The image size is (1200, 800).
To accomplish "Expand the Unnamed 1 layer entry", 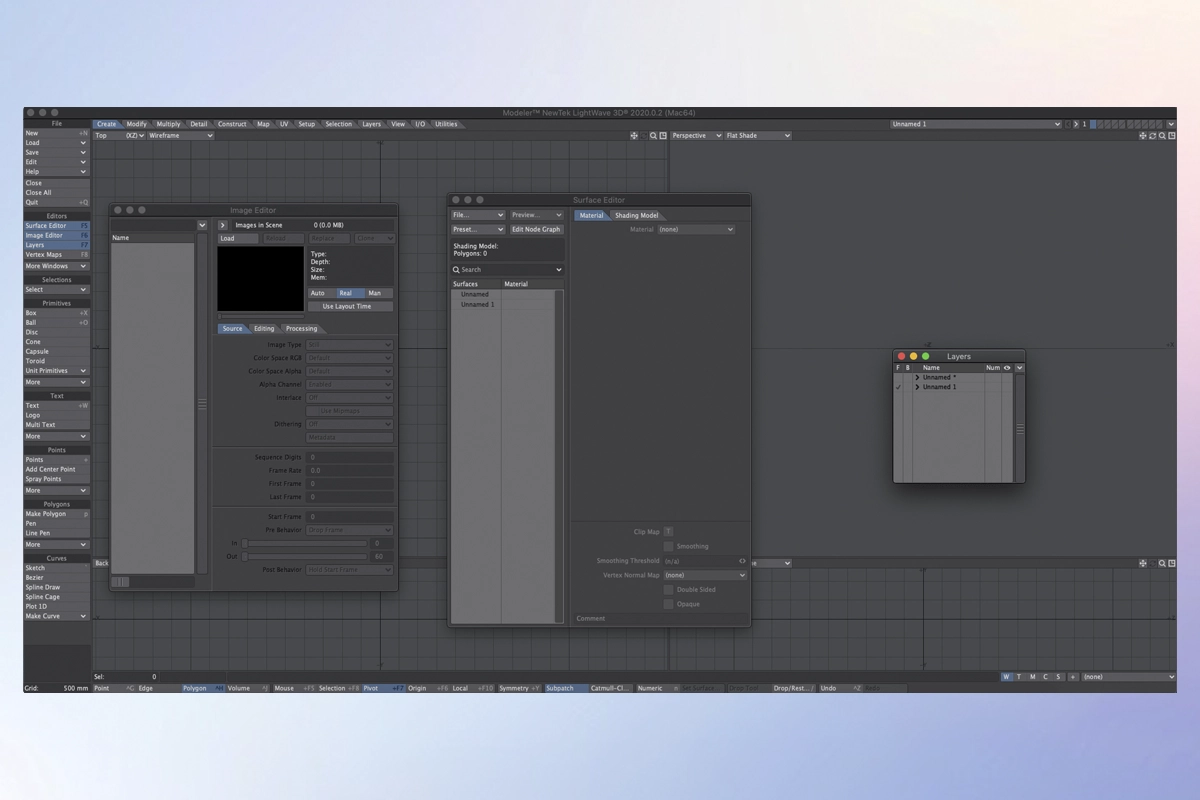I will coord(918,387).
